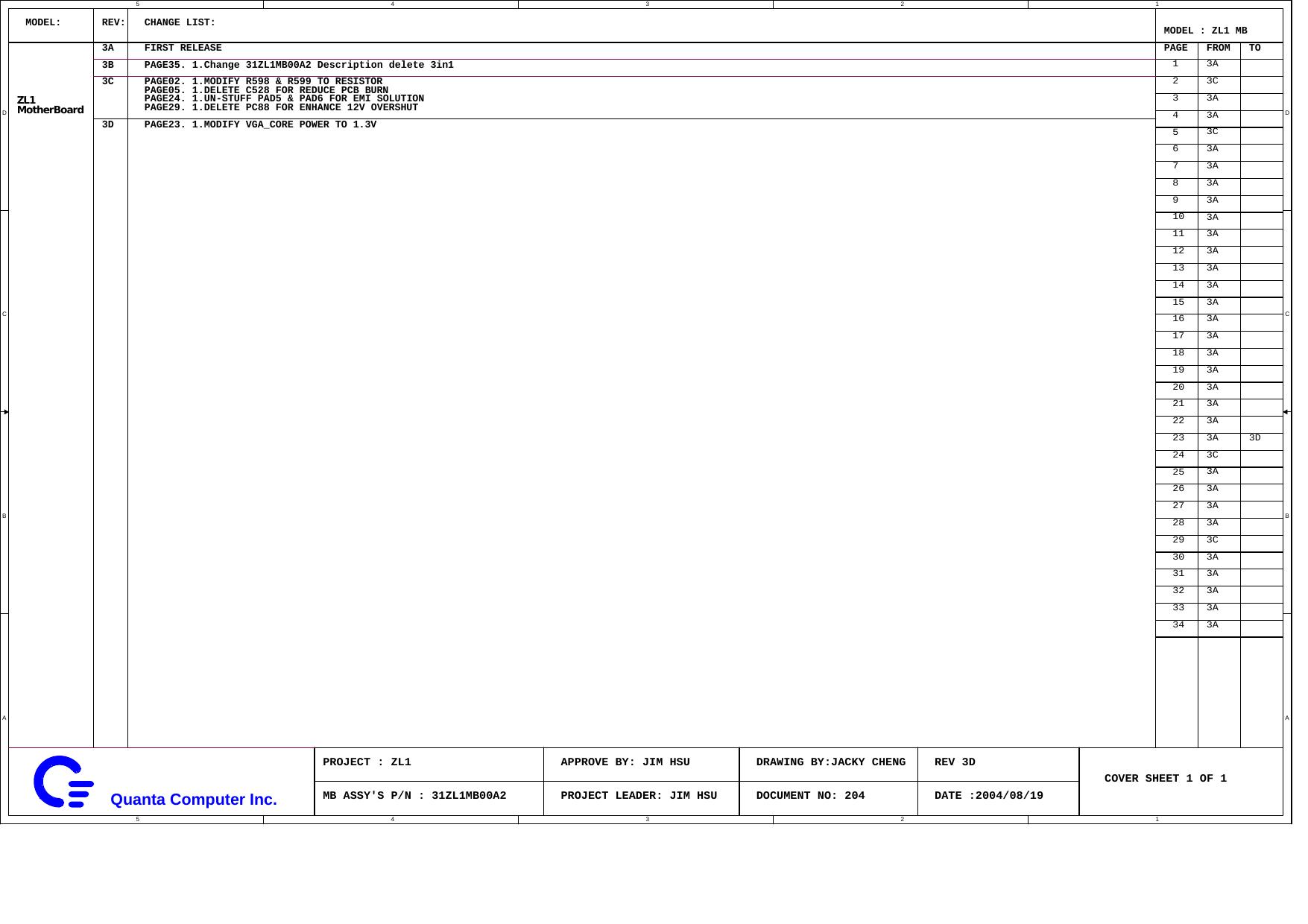
Task: Select page number 34 in the page table
Action: pyautogui.click(x=1178, y=625)
